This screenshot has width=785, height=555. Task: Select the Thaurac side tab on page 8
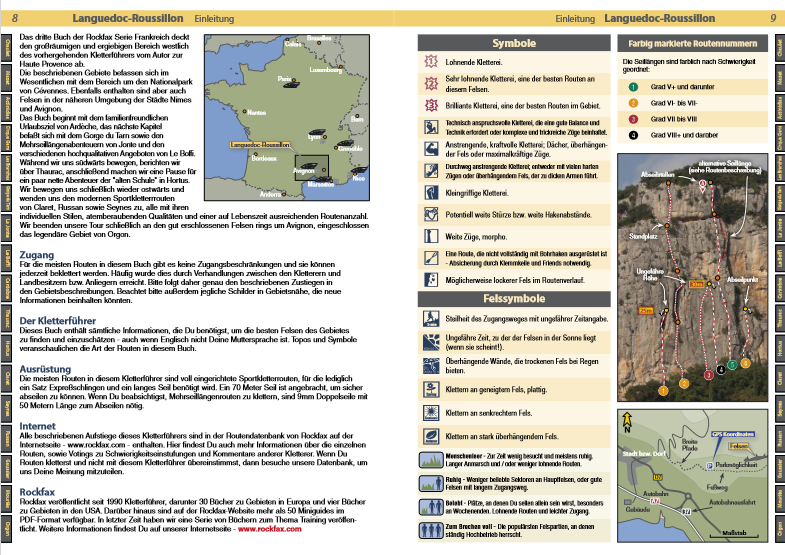pos(7,318)
